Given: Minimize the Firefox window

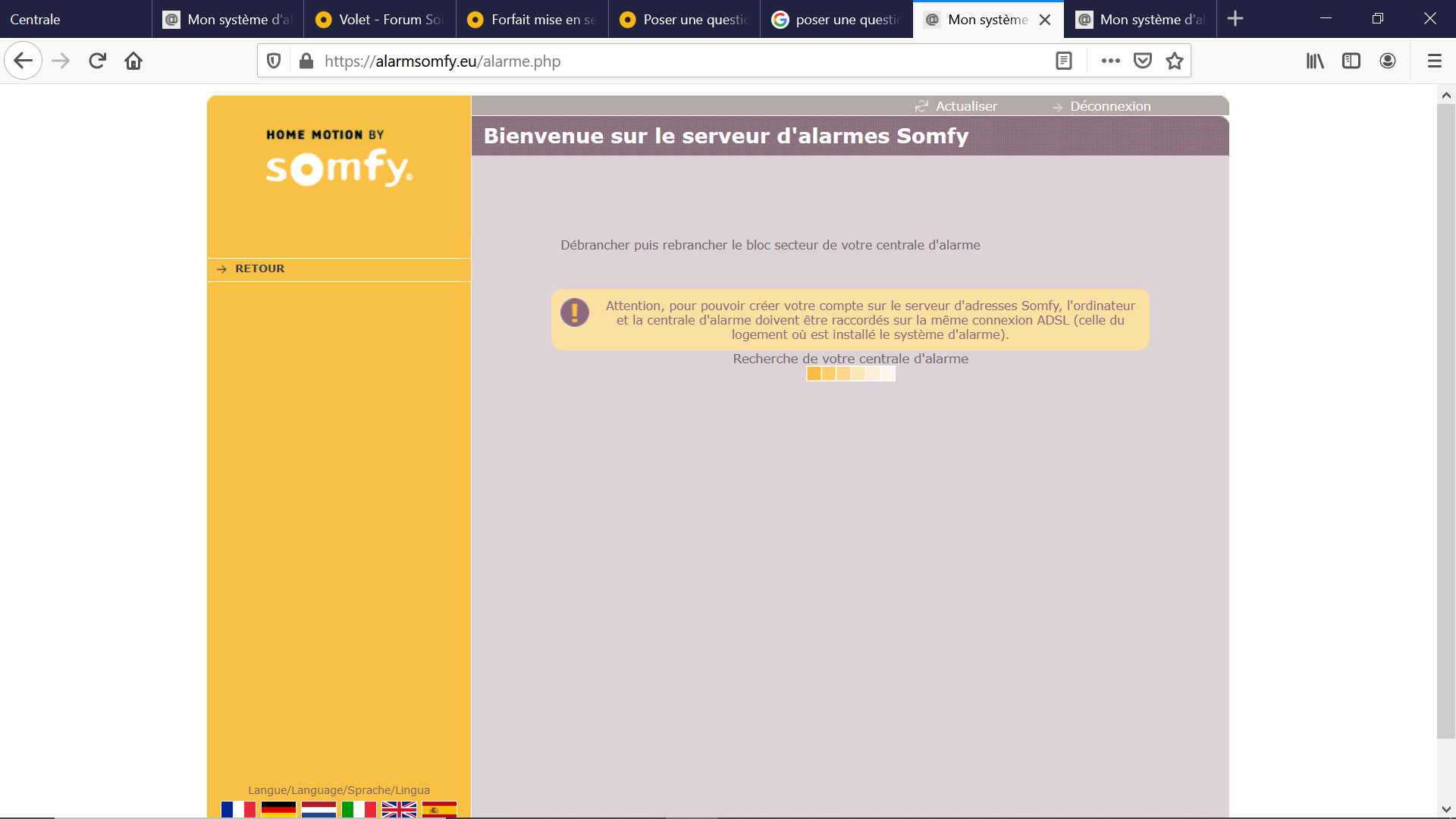Looking at the screenshot, I should pyautogui.click(x=1326, y=18).
